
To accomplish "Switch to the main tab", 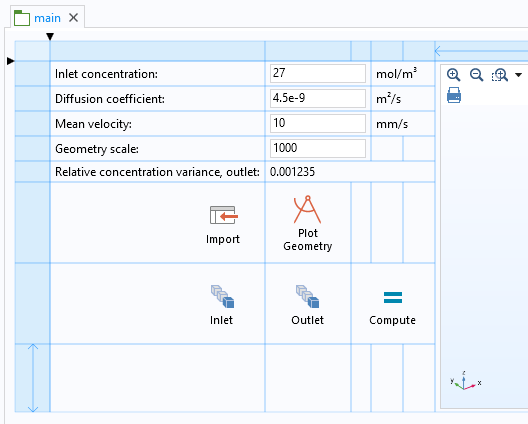I will (x=47, y=18).
